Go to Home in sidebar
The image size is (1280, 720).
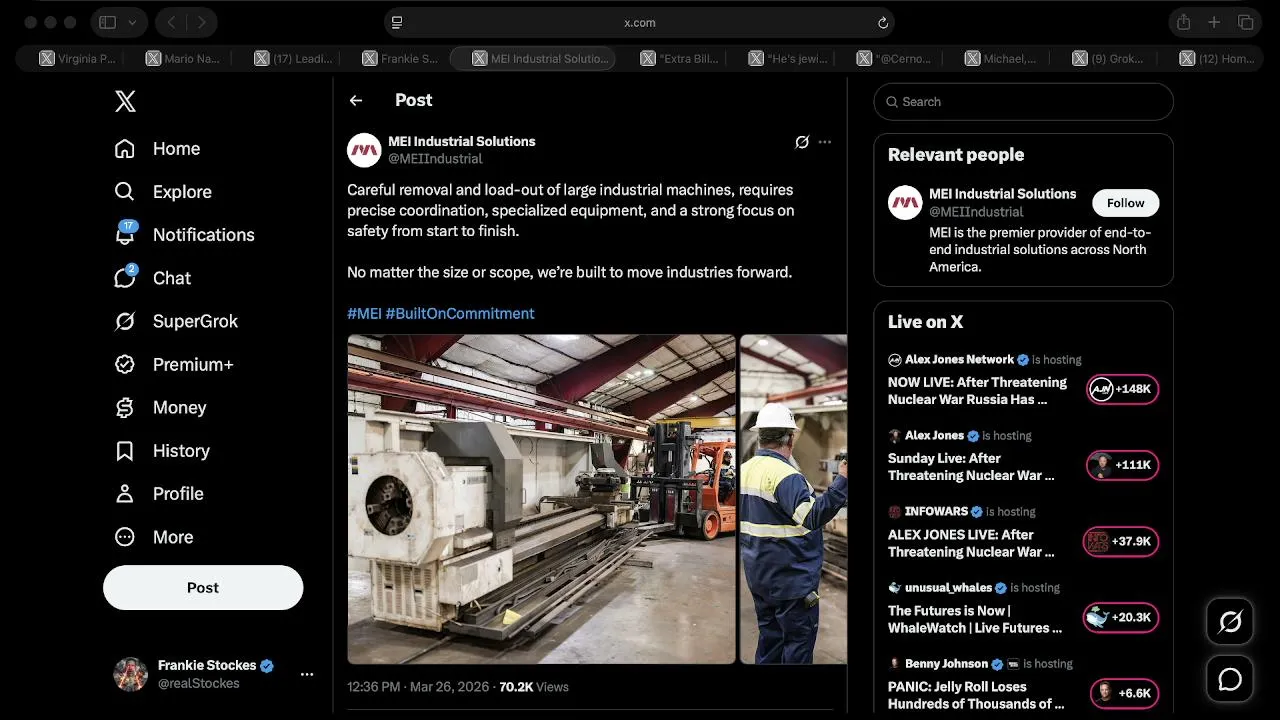pyautogui.click(x=157, y=149)
